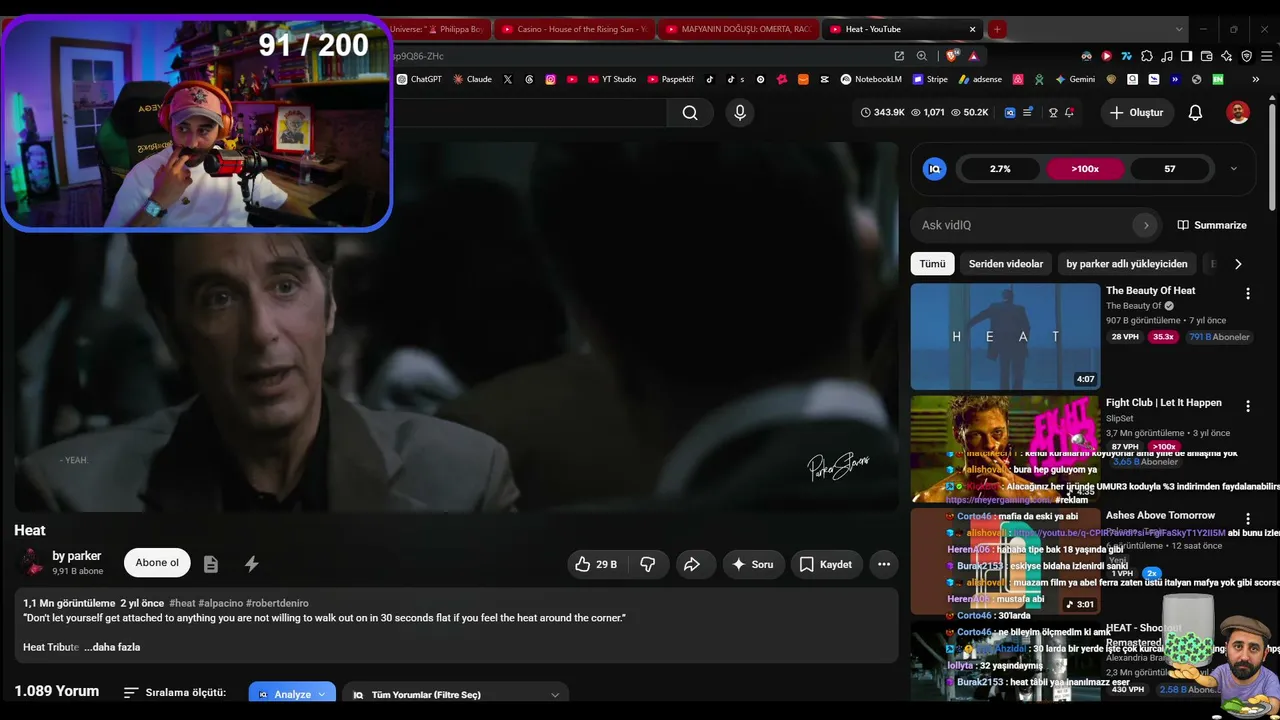Viewport: 1280px width, 720px height.
Task: Open options menu for Ashes Above Tomorrow
Action: (x=1247, y=519)
